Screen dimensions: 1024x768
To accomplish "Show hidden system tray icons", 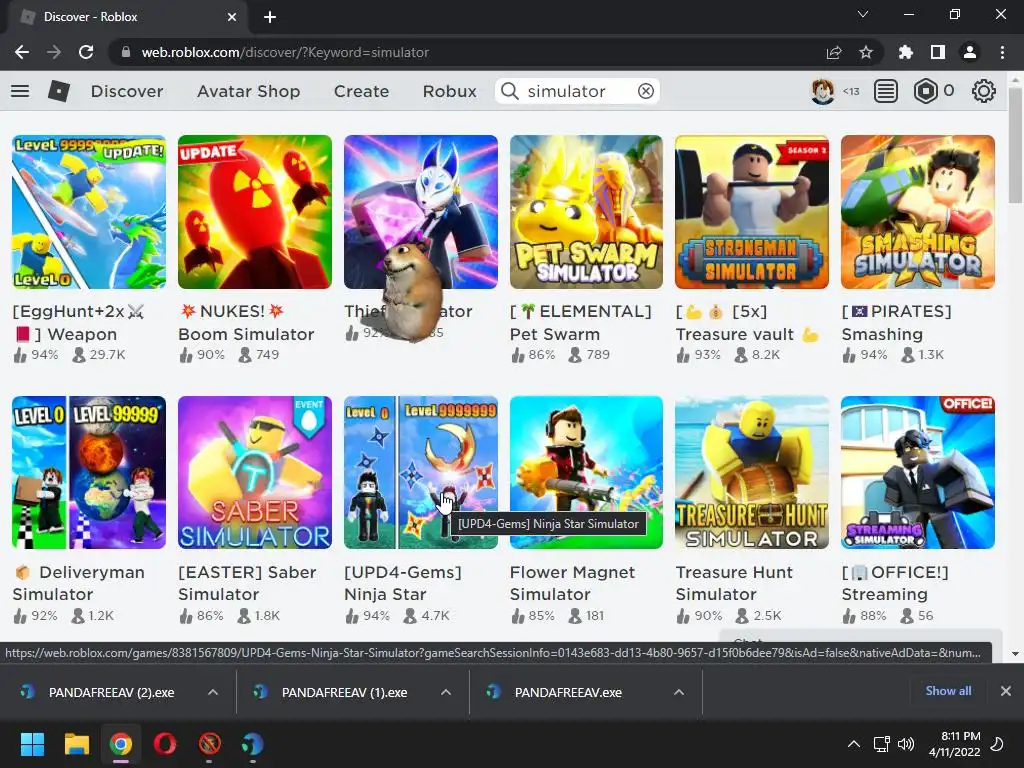I will tap(854, 744).
